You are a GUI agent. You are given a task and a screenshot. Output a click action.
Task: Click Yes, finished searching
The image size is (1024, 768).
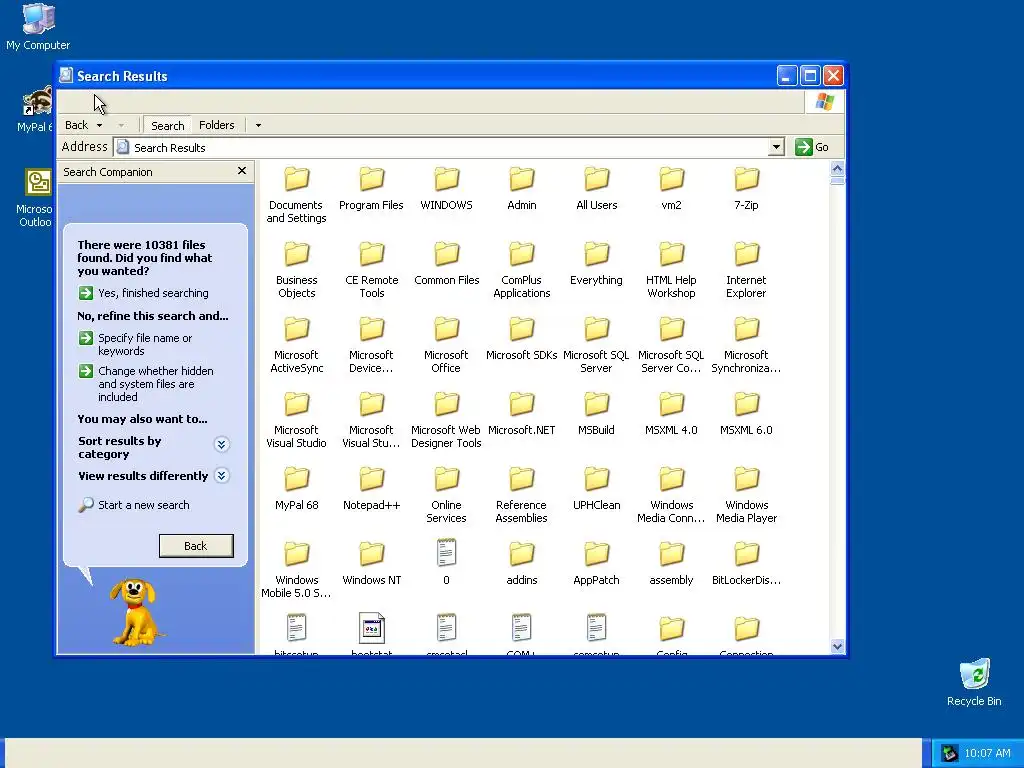pyautogui.click(x=144, y=293)
